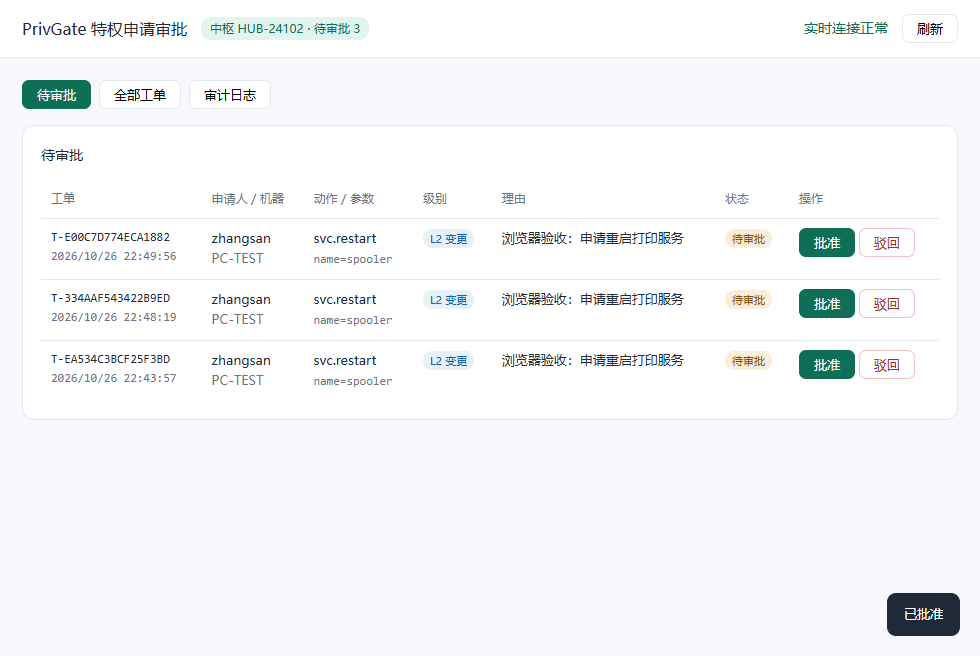Click zhangsan in the 22:49:56 row
The width and height of the screenshot is (980, 656).
click(241, 239)
